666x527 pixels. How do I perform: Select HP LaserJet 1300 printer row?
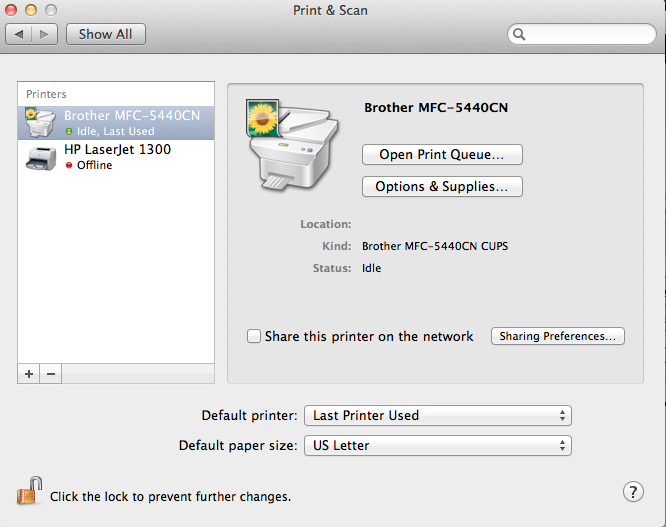click(116, 157)
